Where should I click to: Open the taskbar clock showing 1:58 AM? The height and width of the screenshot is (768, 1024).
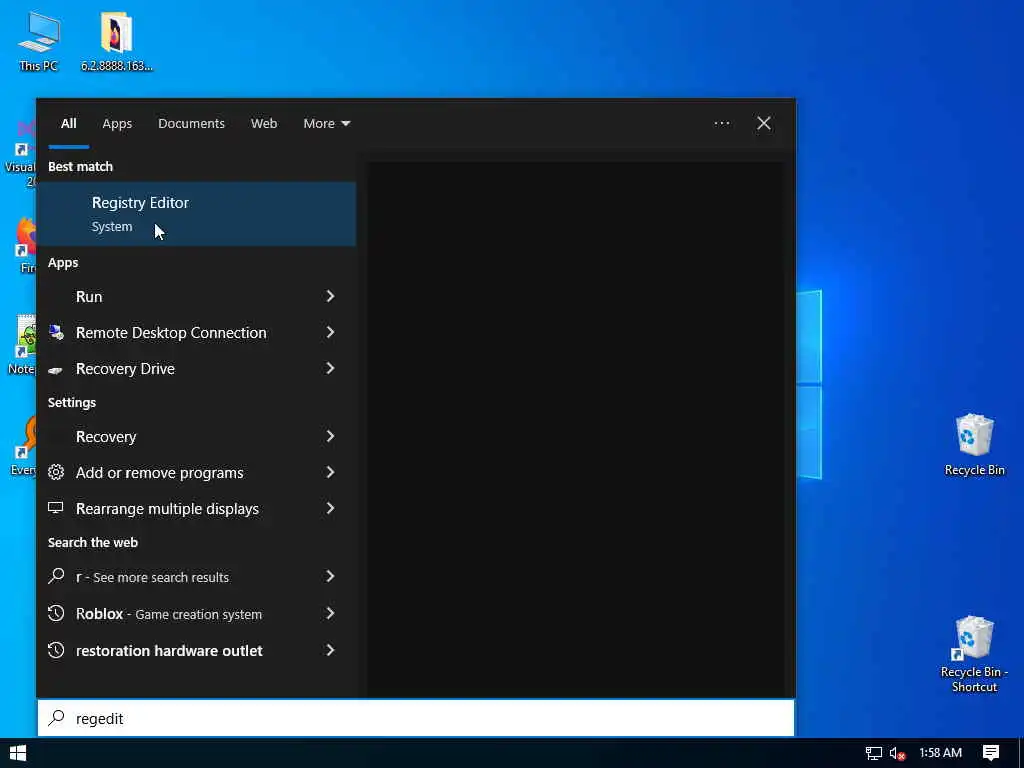[x=940, y=753]
